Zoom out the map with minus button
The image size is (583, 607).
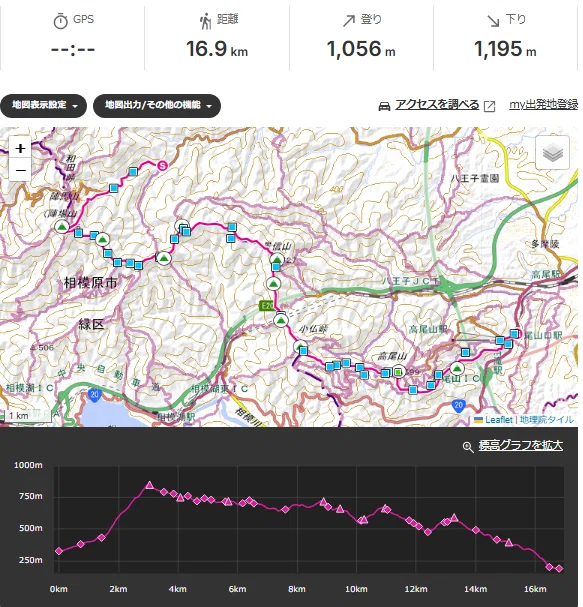click(x=20, y=170)
